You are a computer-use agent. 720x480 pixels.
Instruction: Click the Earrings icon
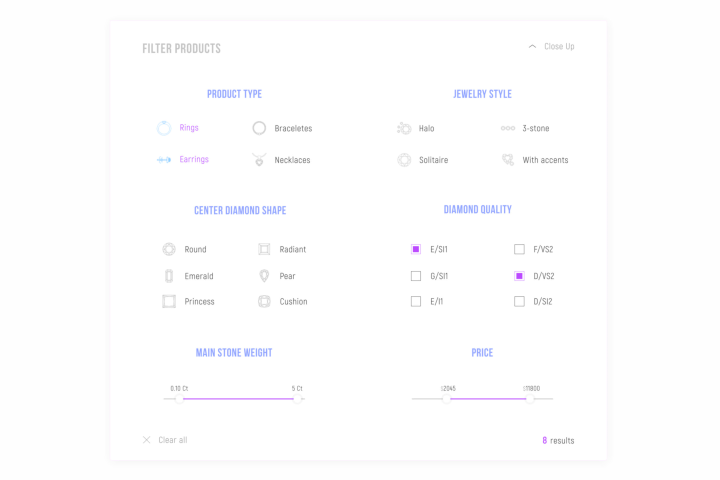[x=164, y=160]
